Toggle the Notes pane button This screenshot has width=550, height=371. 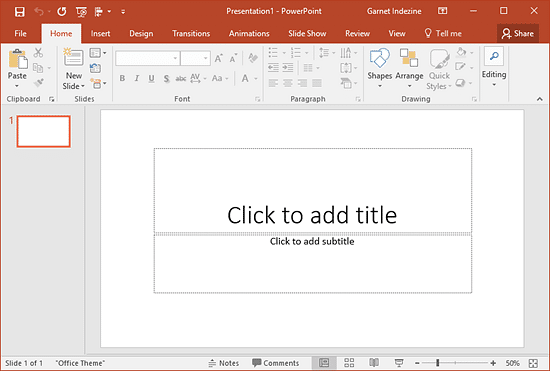(223, 363)
